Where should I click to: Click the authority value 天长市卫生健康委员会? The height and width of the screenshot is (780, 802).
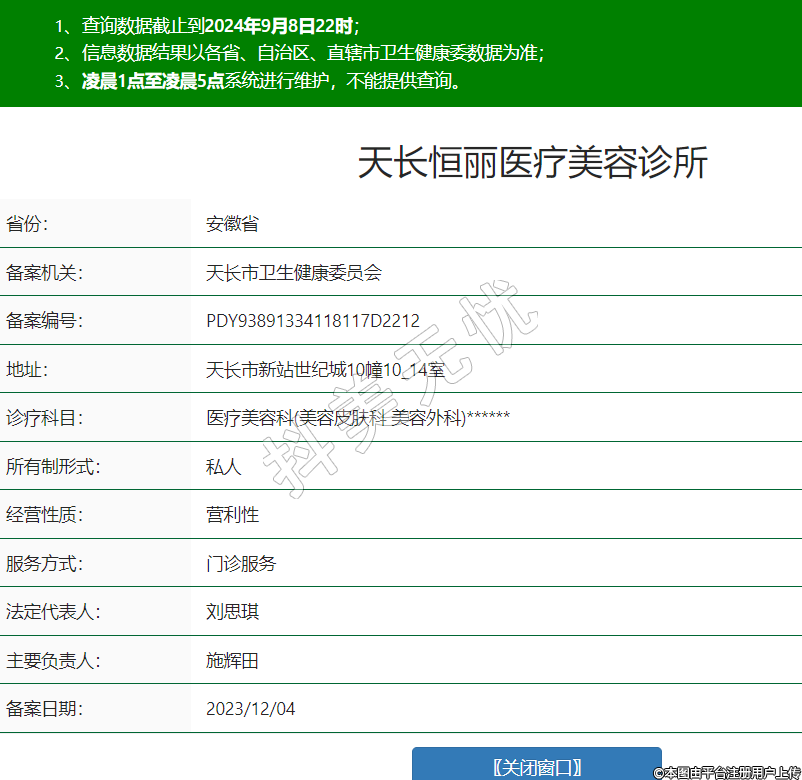pyautogui.click(x=293, y=272)
